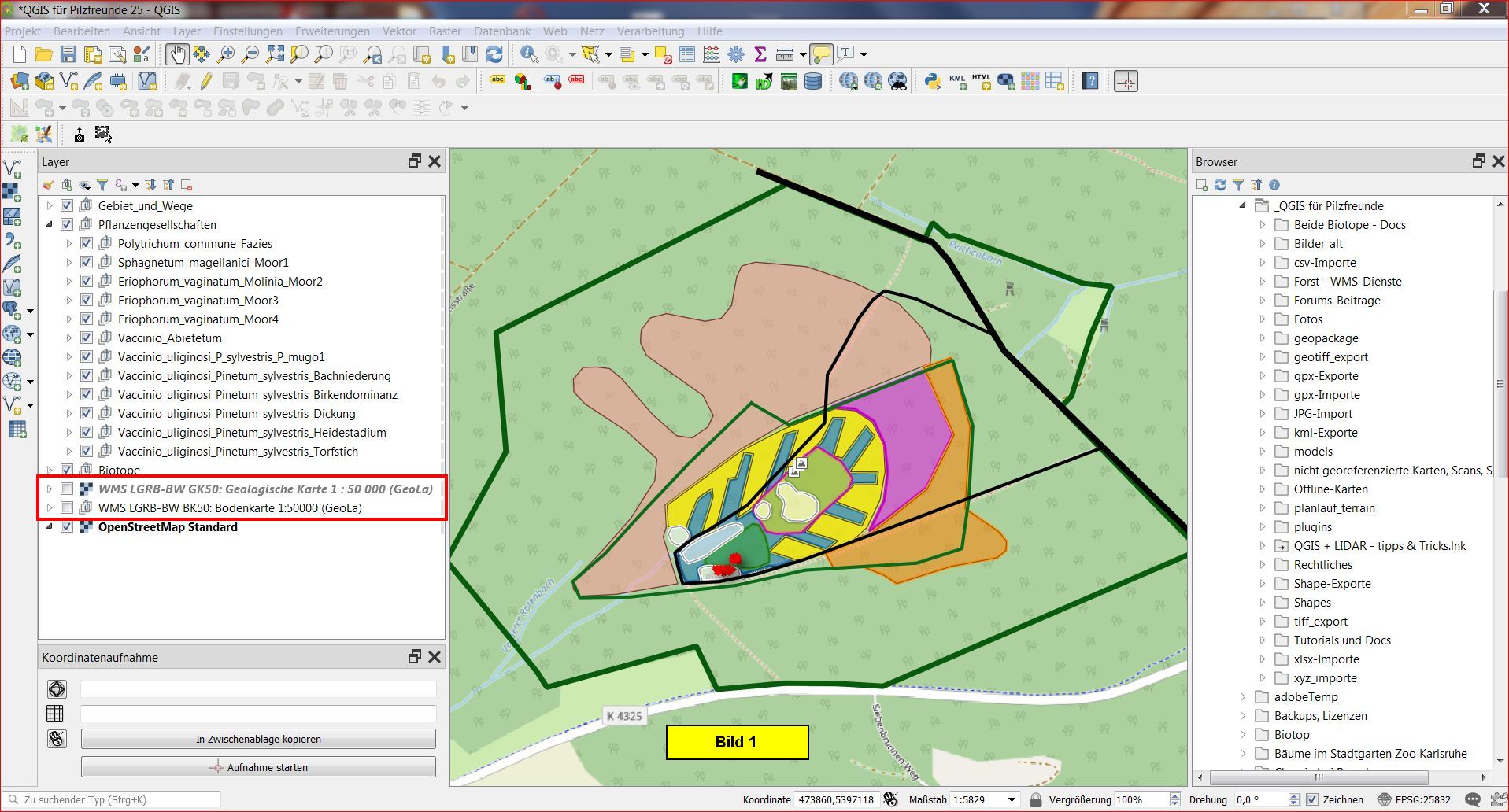The height and width of the screenshot is (812, 1509).
Task: Click the Aufnahme starten button
Action: 258,767
